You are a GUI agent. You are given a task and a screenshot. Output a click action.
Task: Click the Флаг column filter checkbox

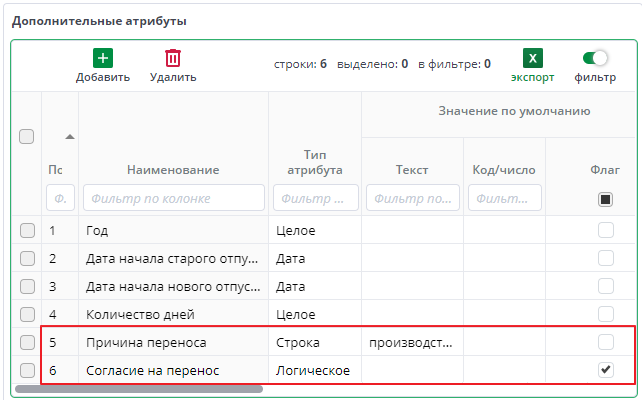[x=605, y=199]
